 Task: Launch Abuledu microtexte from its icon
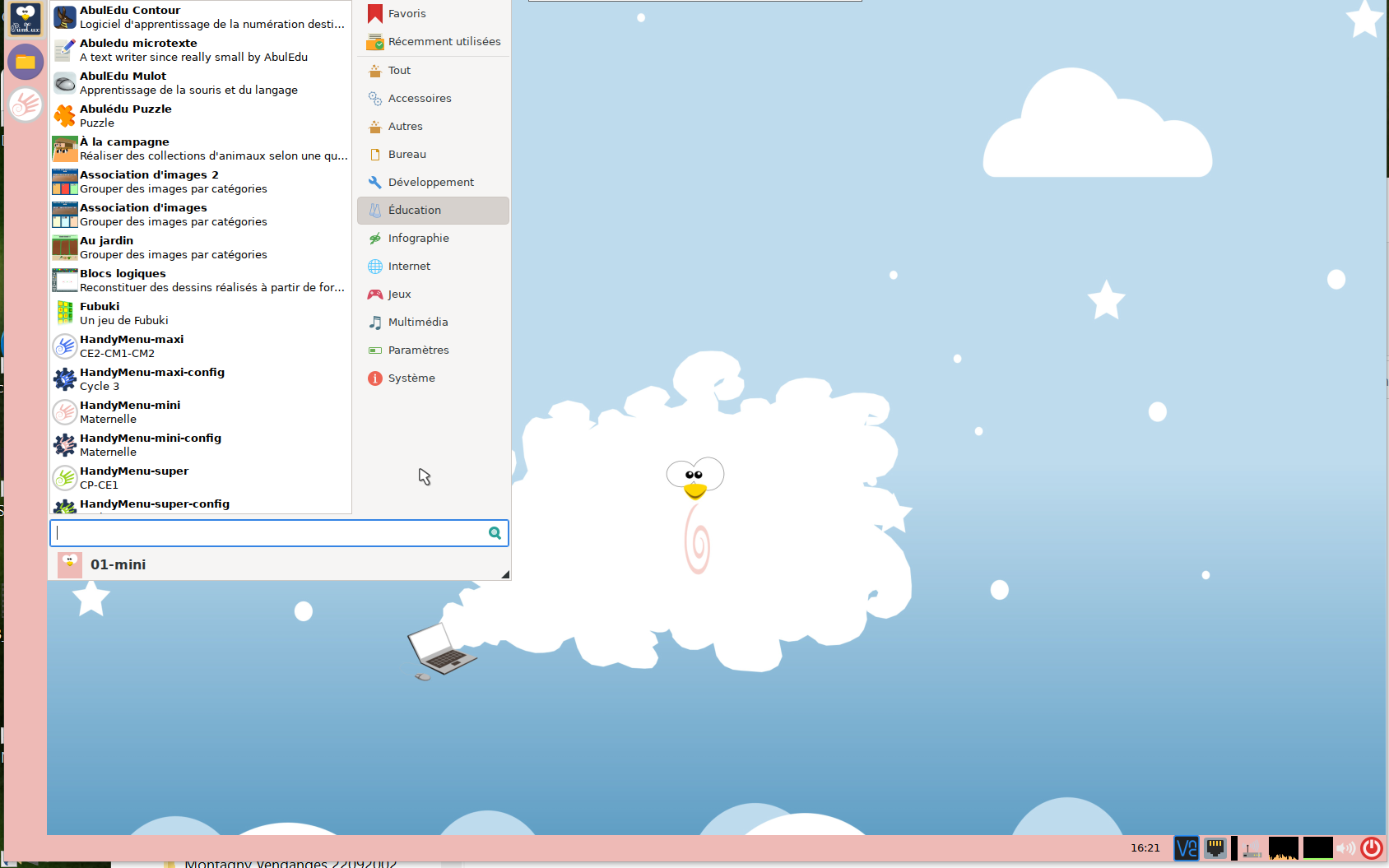coord(65,50)
